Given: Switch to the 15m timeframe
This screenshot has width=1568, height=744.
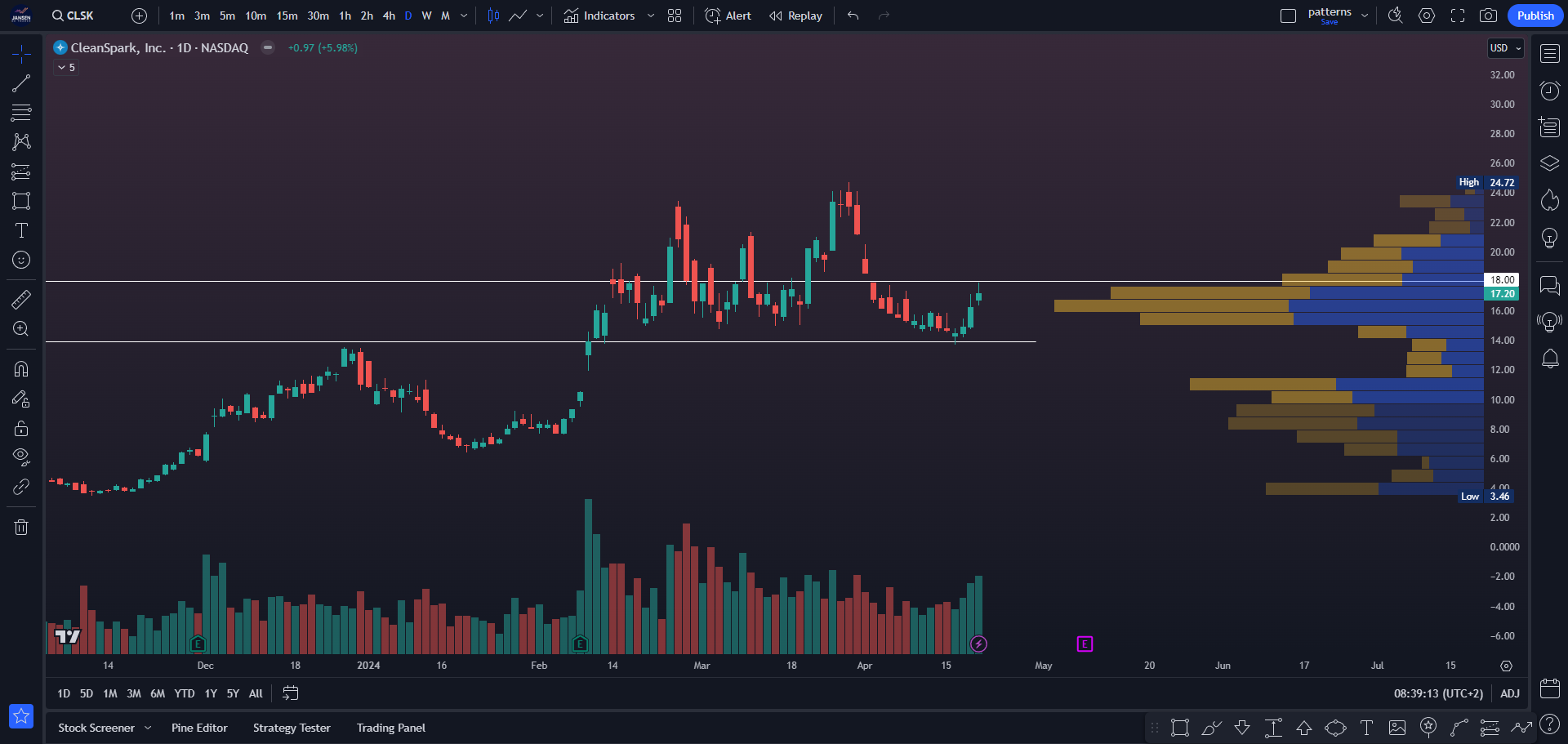Looking at the screenshot, I should click(x=287, y=16).
